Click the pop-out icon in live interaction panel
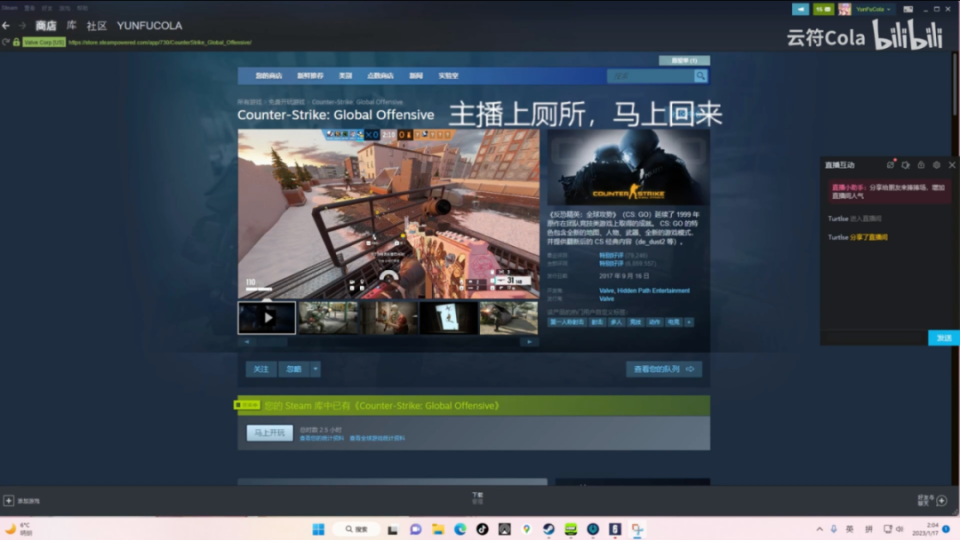Image resolution: width=960 pixels, height=540 pixels. click(x=890, y=165)
